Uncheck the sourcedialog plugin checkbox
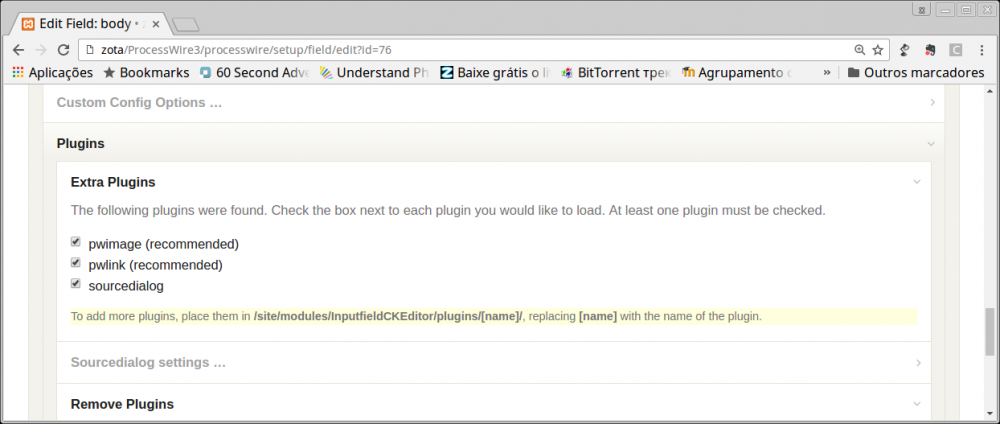The height and width of the screenshot is (424, 1000). (x=76, y=284)
